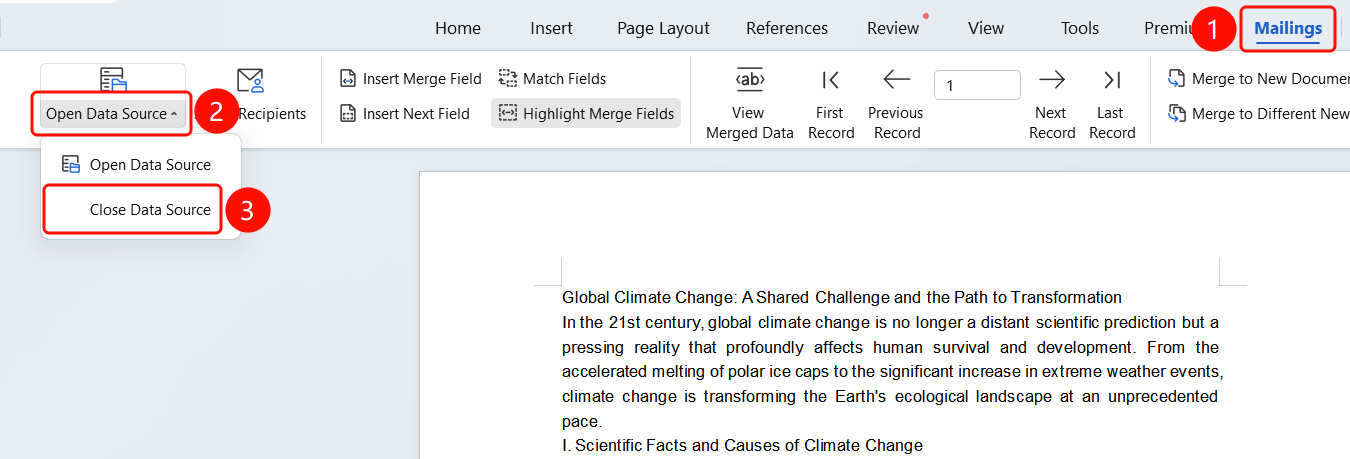
Task: Toggle Highlight Merge Fields
Action: tap(586, 114)
